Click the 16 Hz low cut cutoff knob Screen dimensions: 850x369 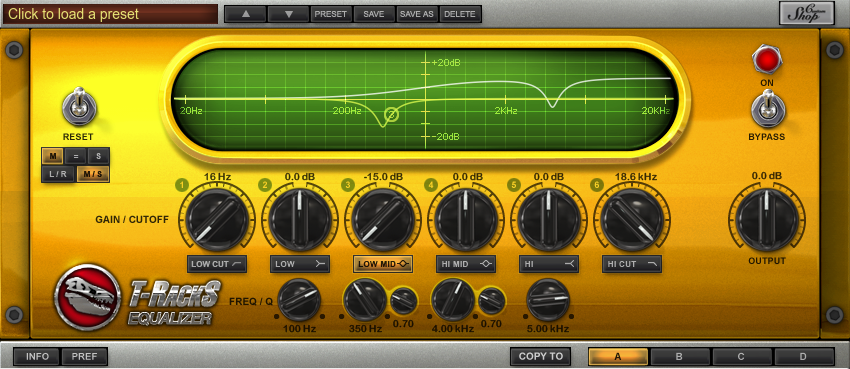pyautogui.click(x=217, y=219)
